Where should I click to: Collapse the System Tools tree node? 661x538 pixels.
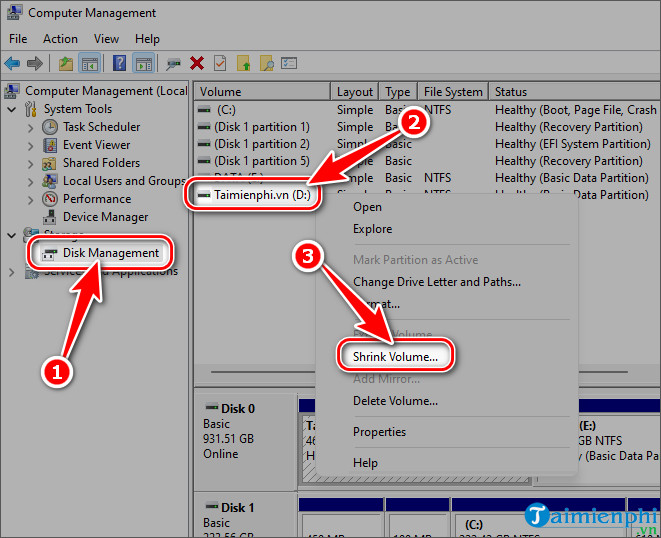(x=11, y=110)
